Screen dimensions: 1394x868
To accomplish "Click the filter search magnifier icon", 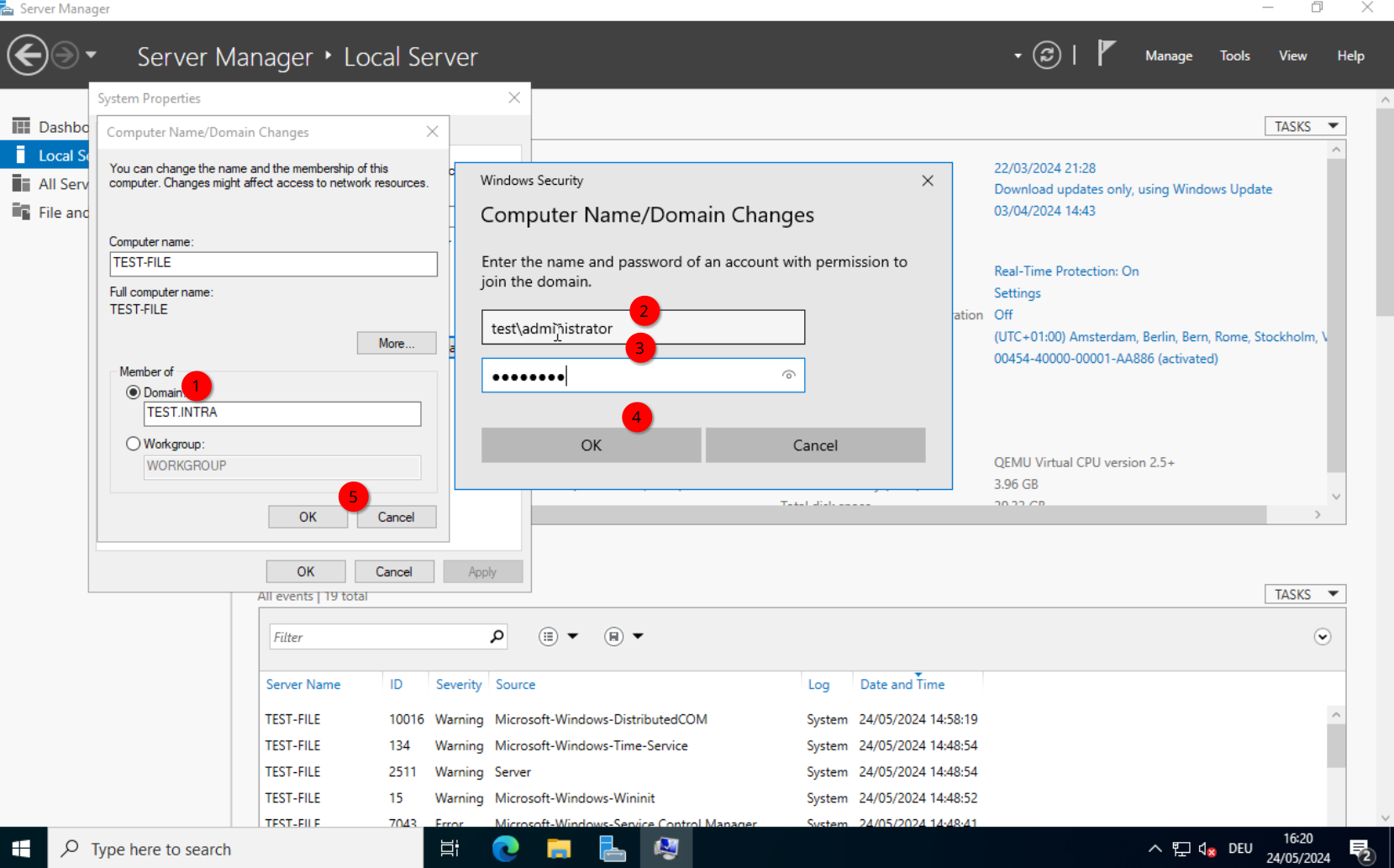I will (497, 636).
